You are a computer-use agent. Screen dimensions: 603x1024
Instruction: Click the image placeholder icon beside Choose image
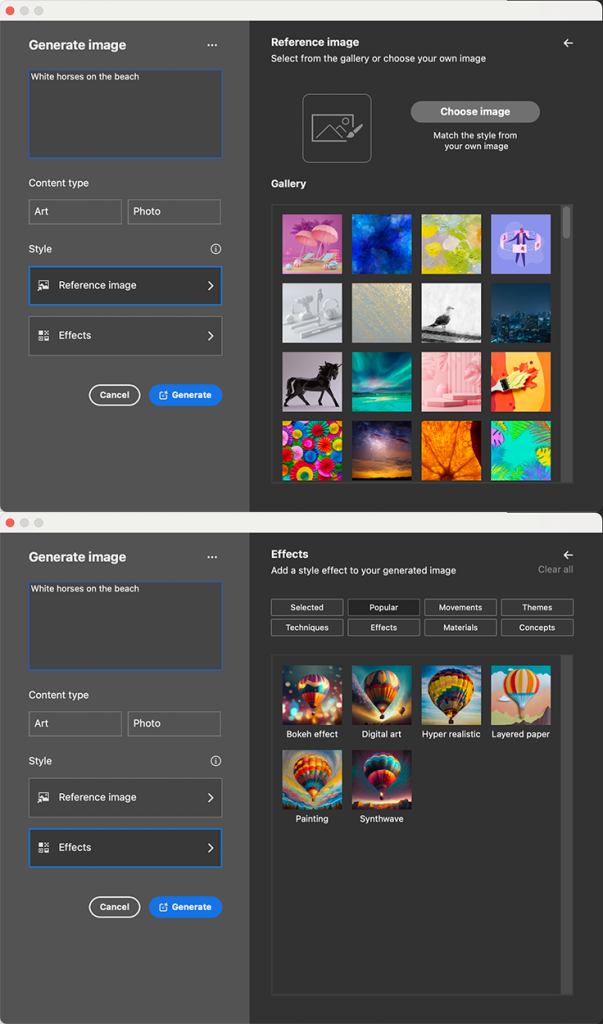337,128
